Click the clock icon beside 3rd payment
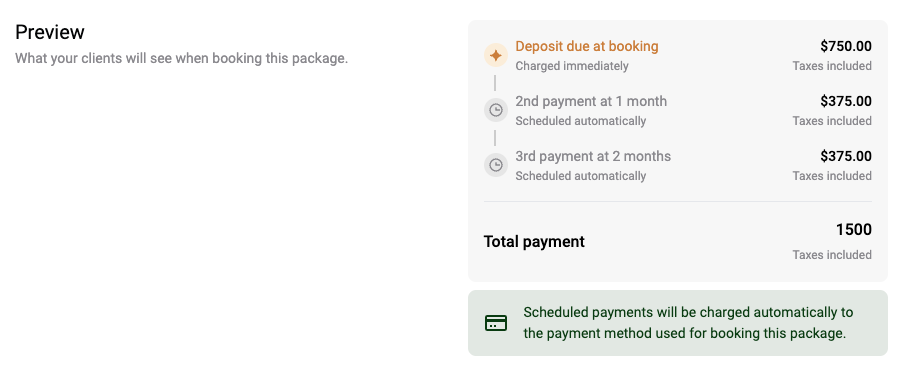Viewport: 915px width, 378px height. [495, 165]
